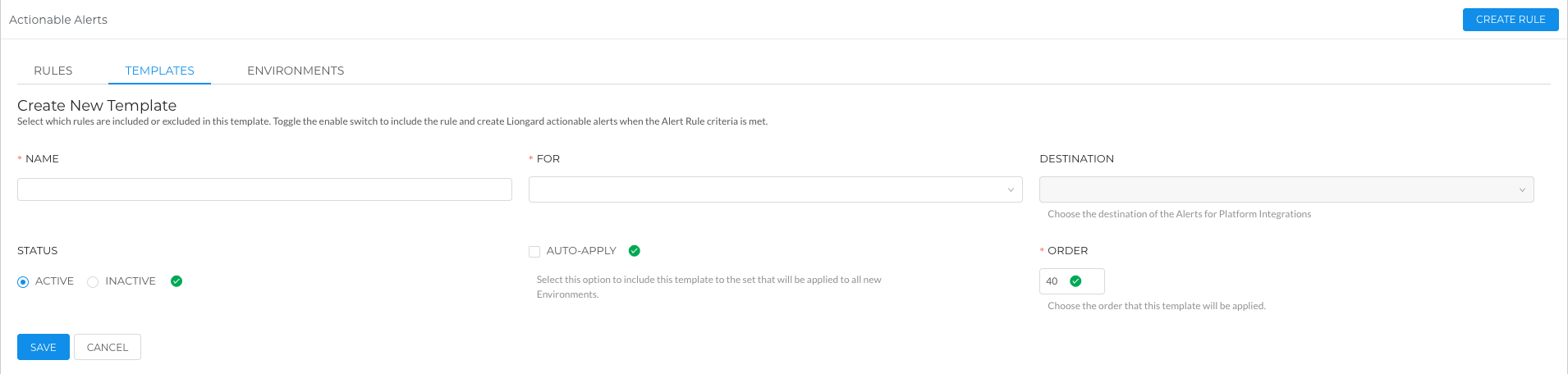Image resolution: width=1568 pixels, height=374 pixels.
Task: Click the Actionable Alerts page title
Action: tap(58, 20)
